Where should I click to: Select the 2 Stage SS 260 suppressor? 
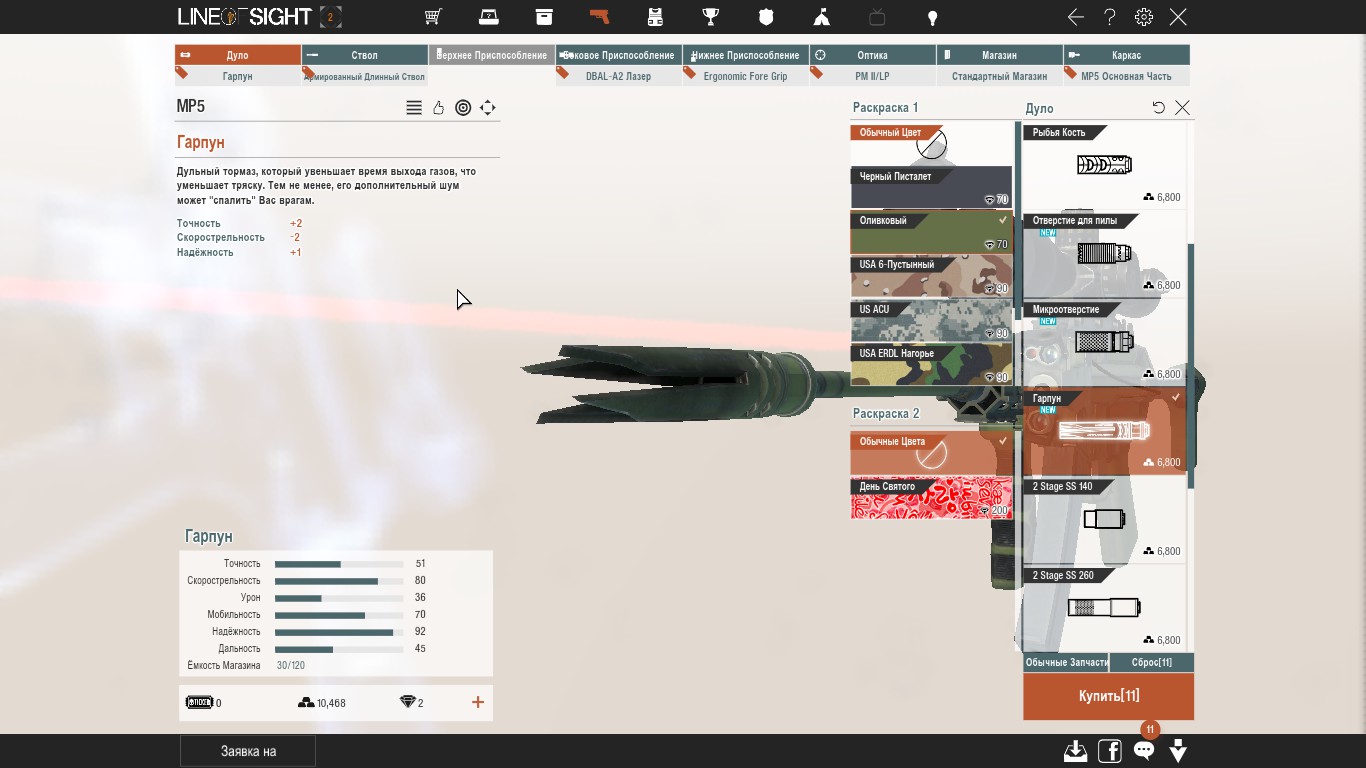coord(1104,608)
